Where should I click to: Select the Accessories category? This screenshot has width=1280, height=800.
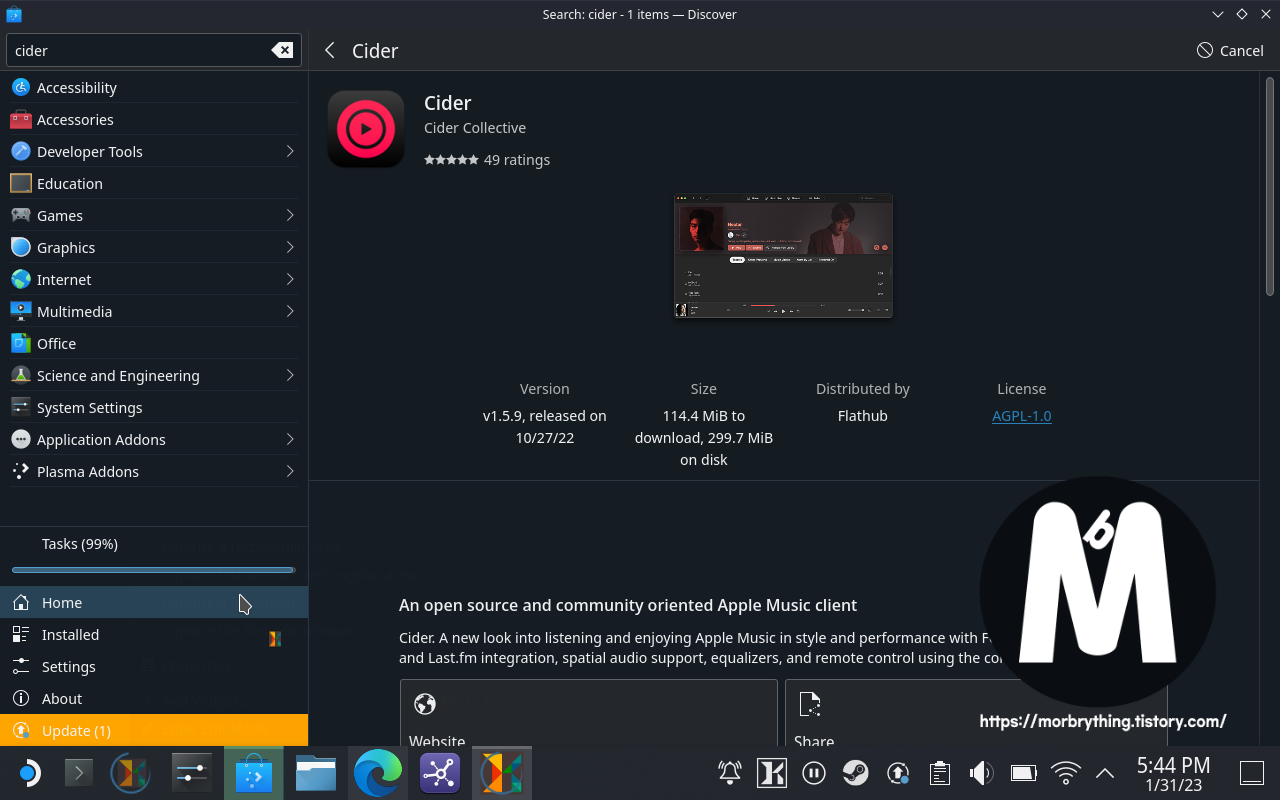(154, 120)
